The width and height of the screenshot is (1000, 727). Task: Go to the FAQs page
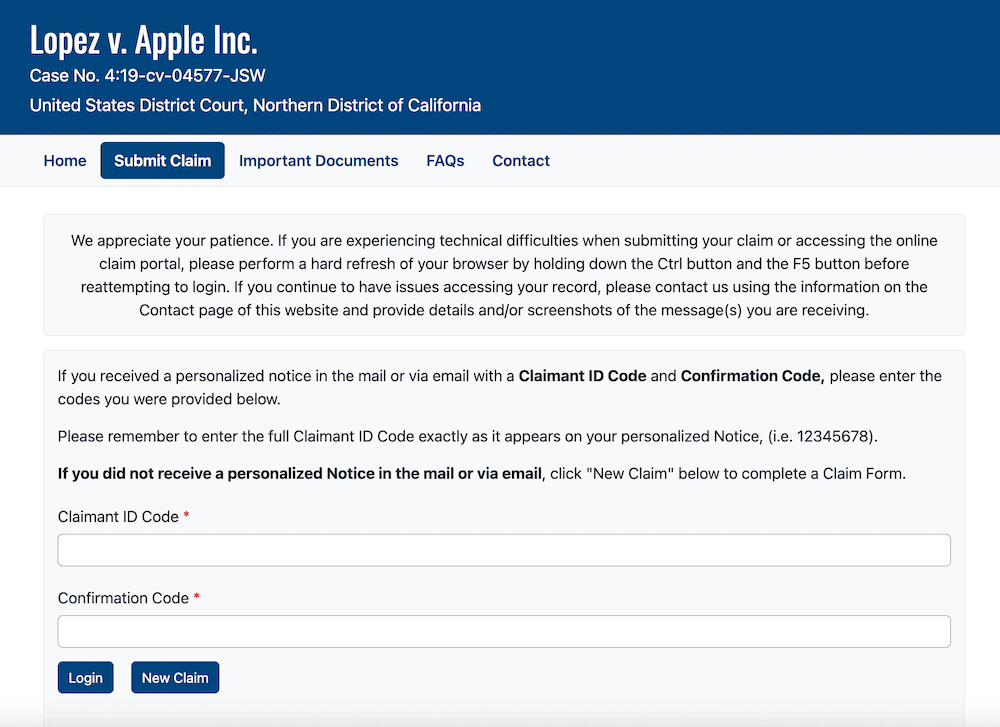click(x=445, y=161)
